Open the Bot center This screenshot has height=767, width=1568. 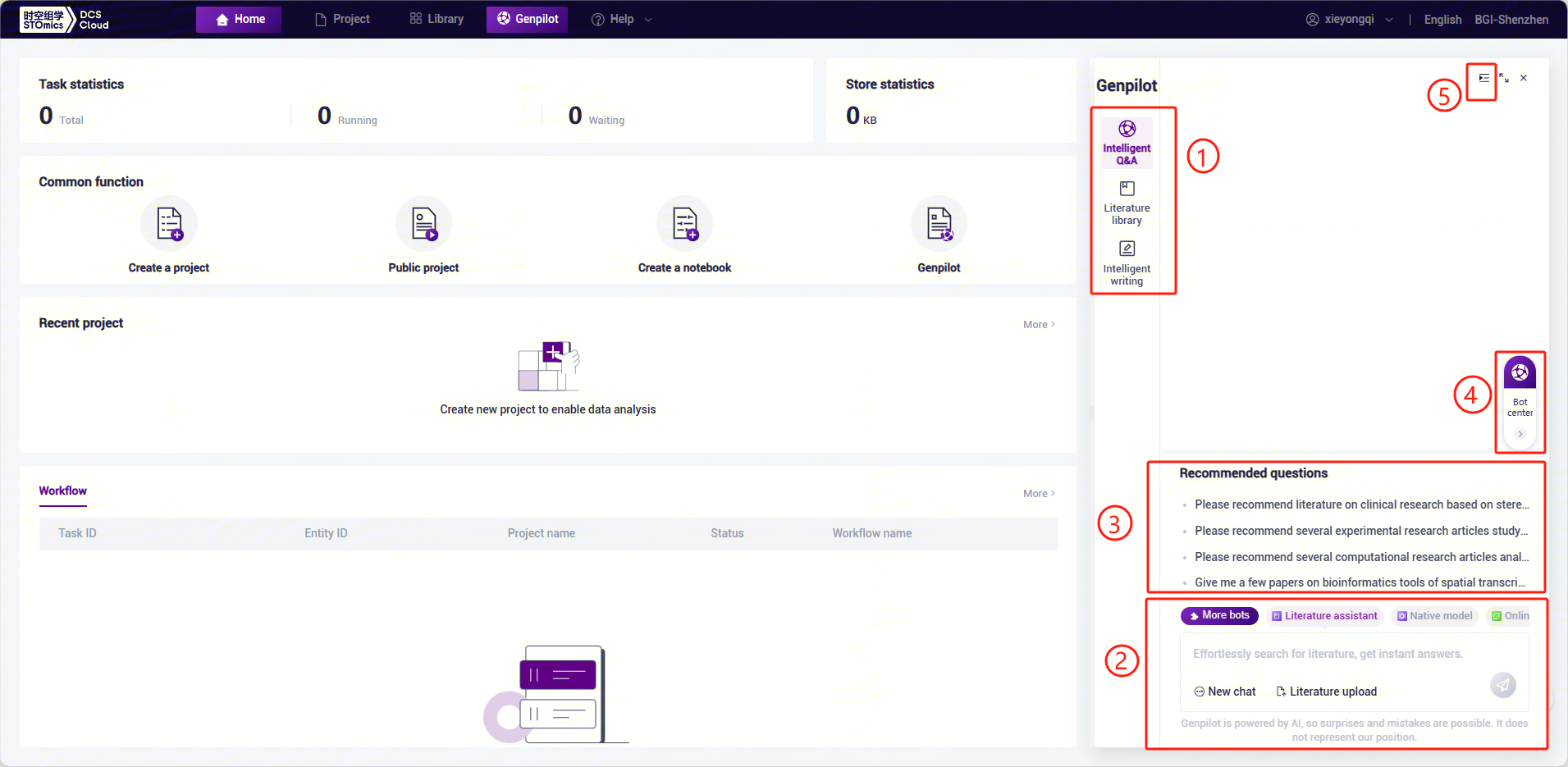click(x=1520, y=386)
